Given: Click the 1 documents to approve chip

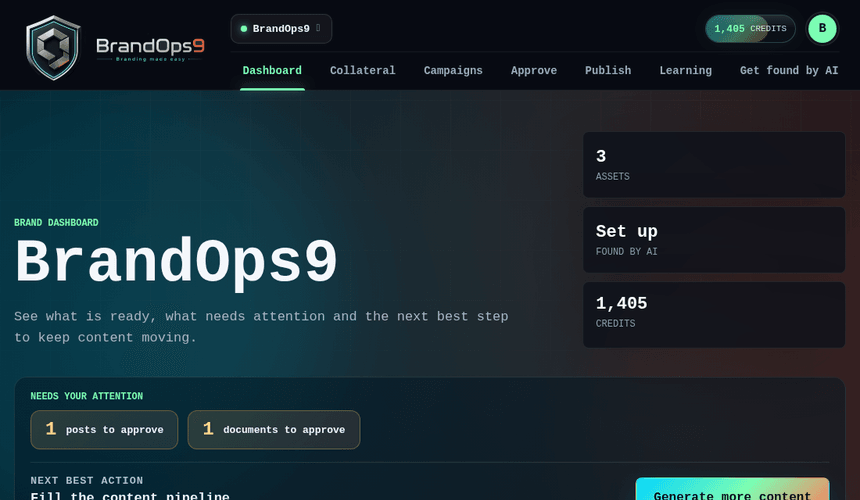Looking at the screenshot, I should (274, 430).
